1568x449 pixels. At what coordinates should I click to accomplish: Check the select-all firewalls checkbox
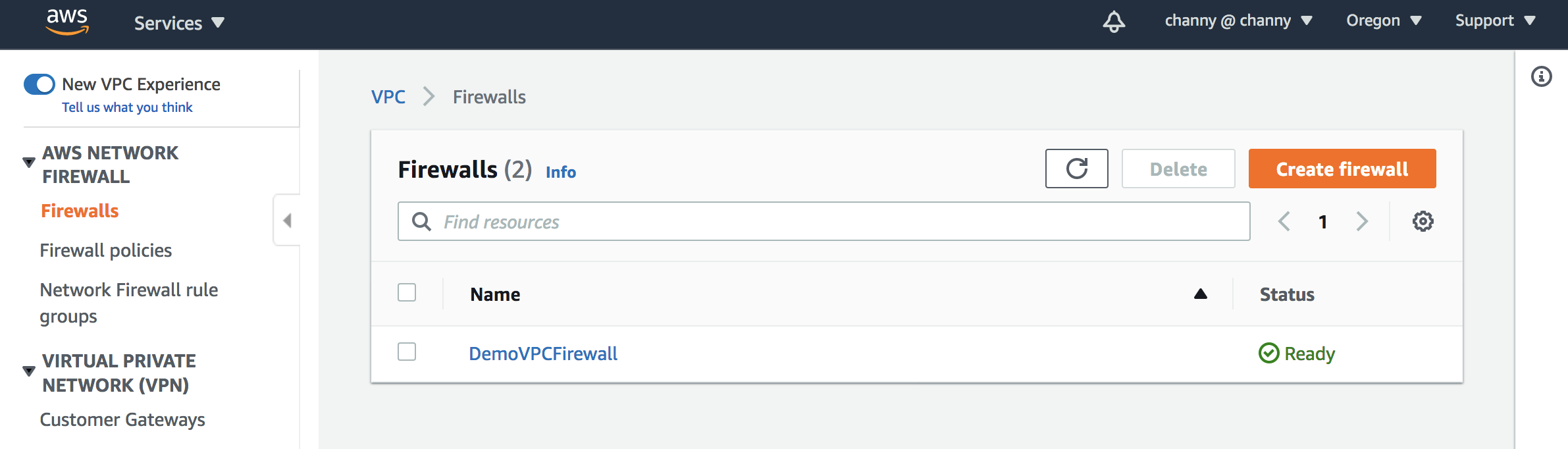click(x=407, y=292)
